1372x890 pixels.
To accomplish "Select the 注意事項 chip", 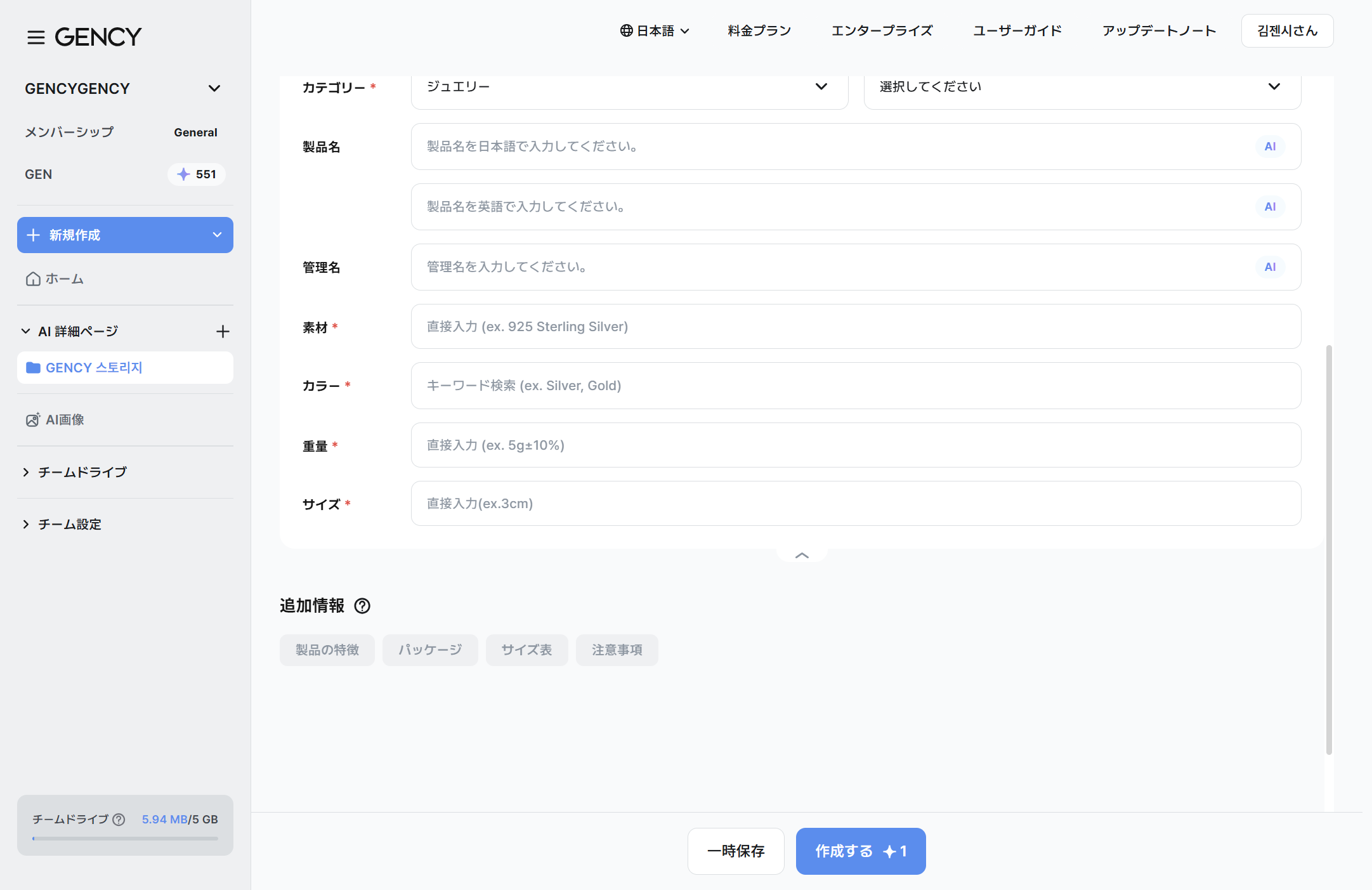I will pyautogui.click(x=617, y=650).
